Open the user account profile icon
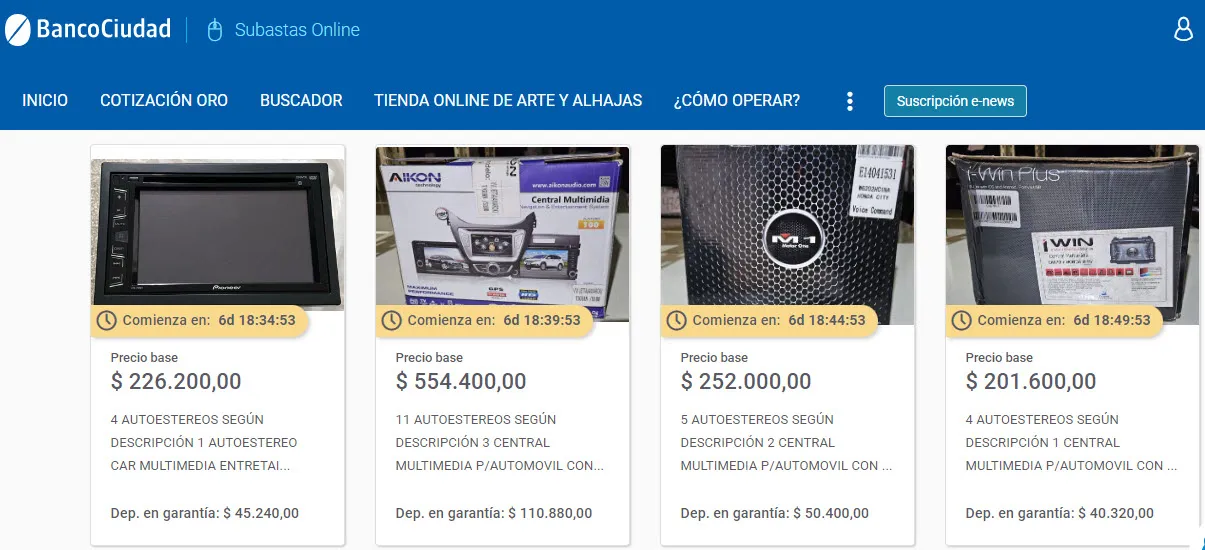 [x=1183, y=30]
